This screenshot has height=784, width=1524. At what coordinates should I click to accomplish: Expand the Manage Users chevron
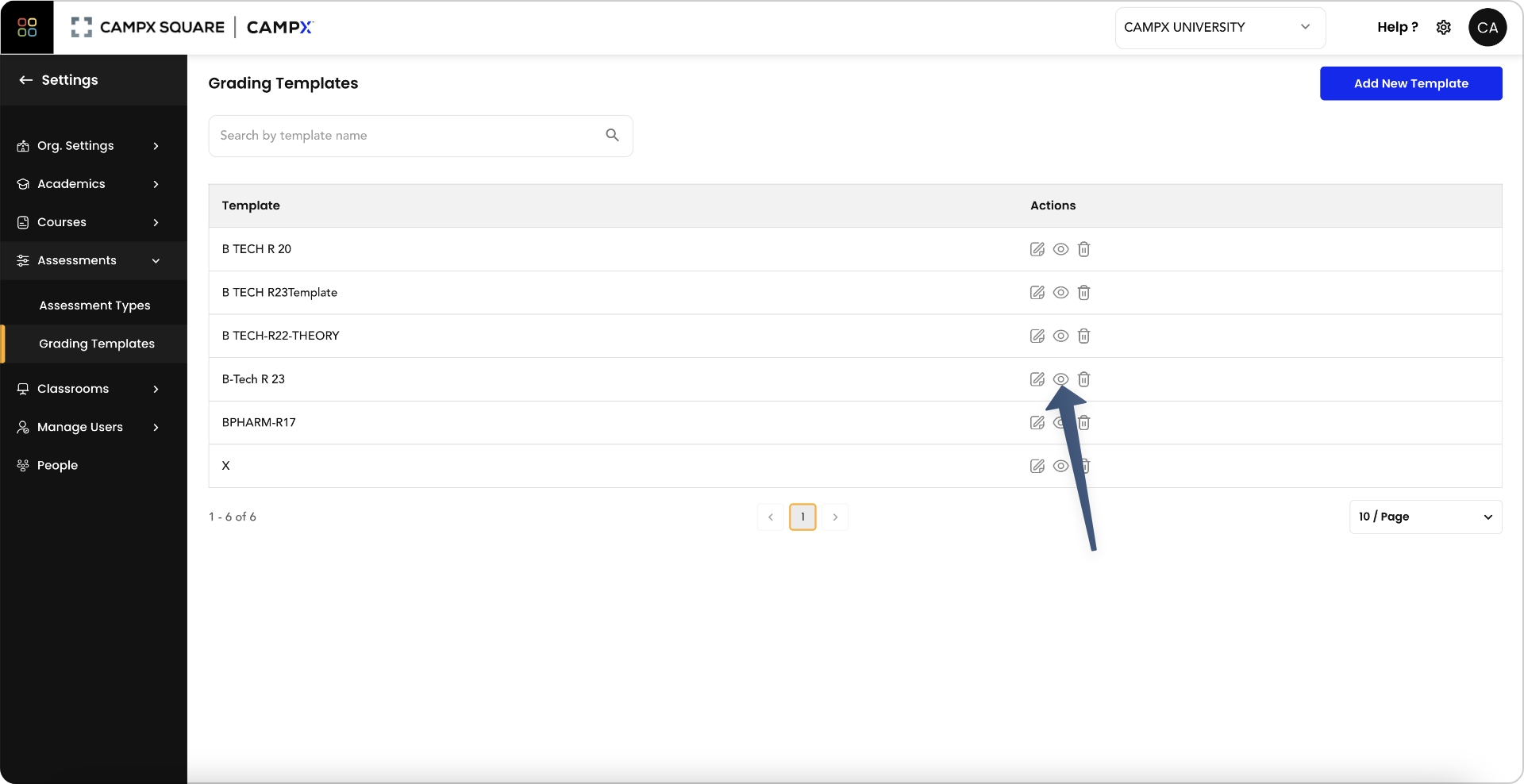pyautogui.click(x=156, y=427)
